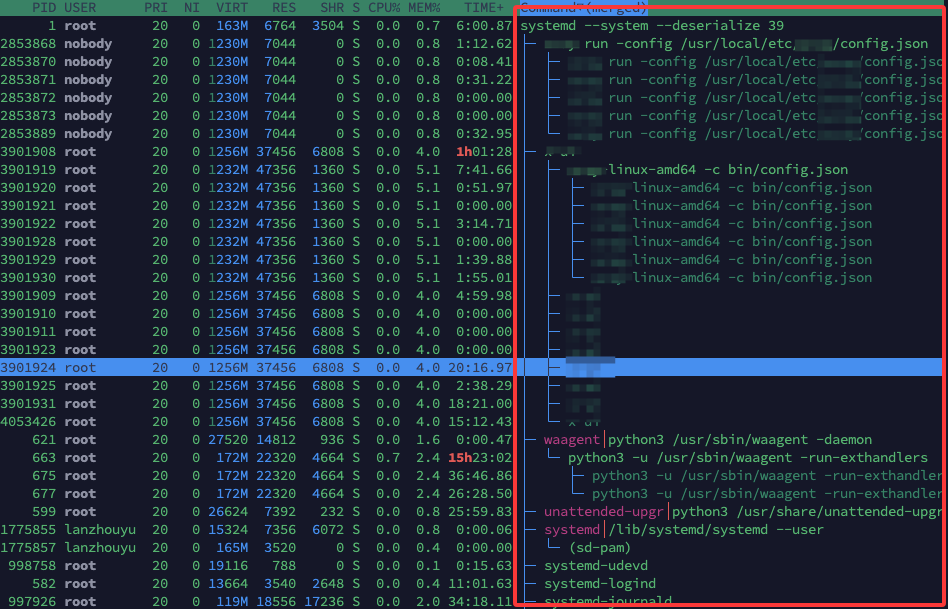Click the RES column header
Viewport: 948px width, 609px height.
click(x=283, y=8)
